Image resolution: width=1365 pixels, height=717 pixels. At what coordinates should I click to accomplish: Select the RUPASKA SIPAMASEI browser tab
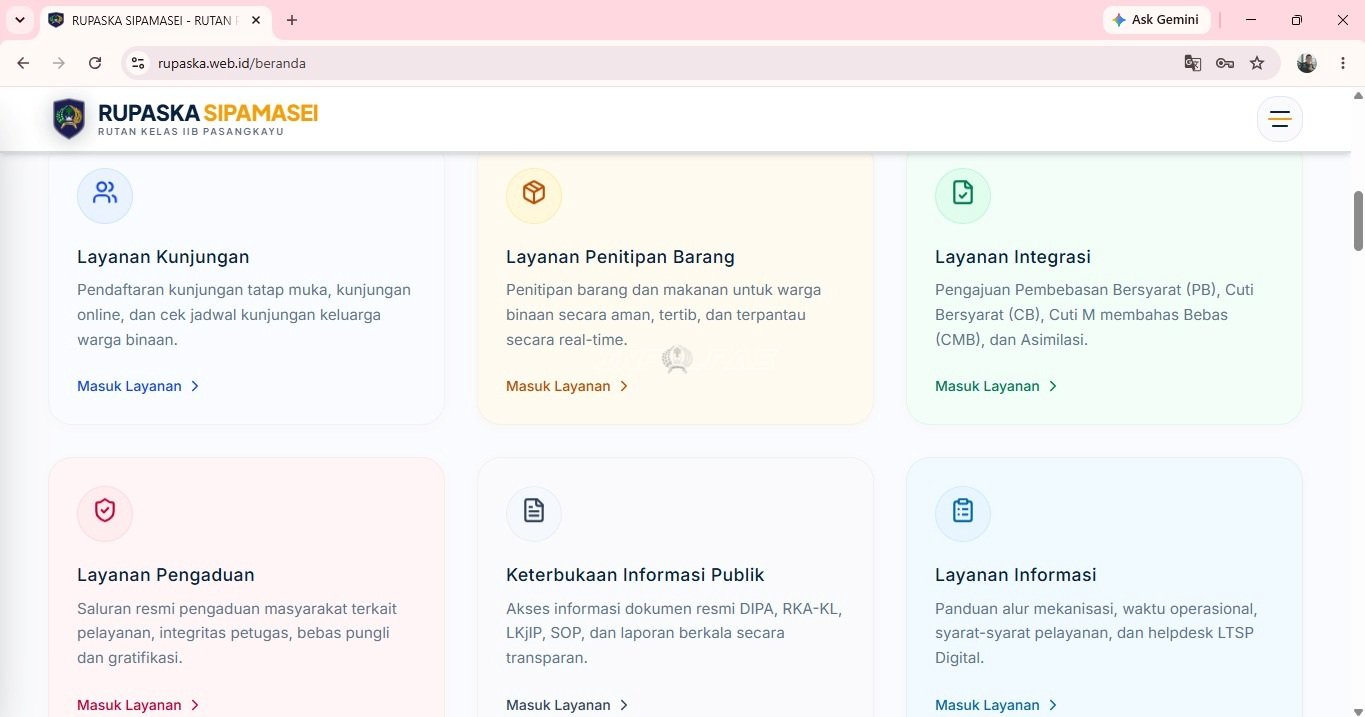[155, 20]
